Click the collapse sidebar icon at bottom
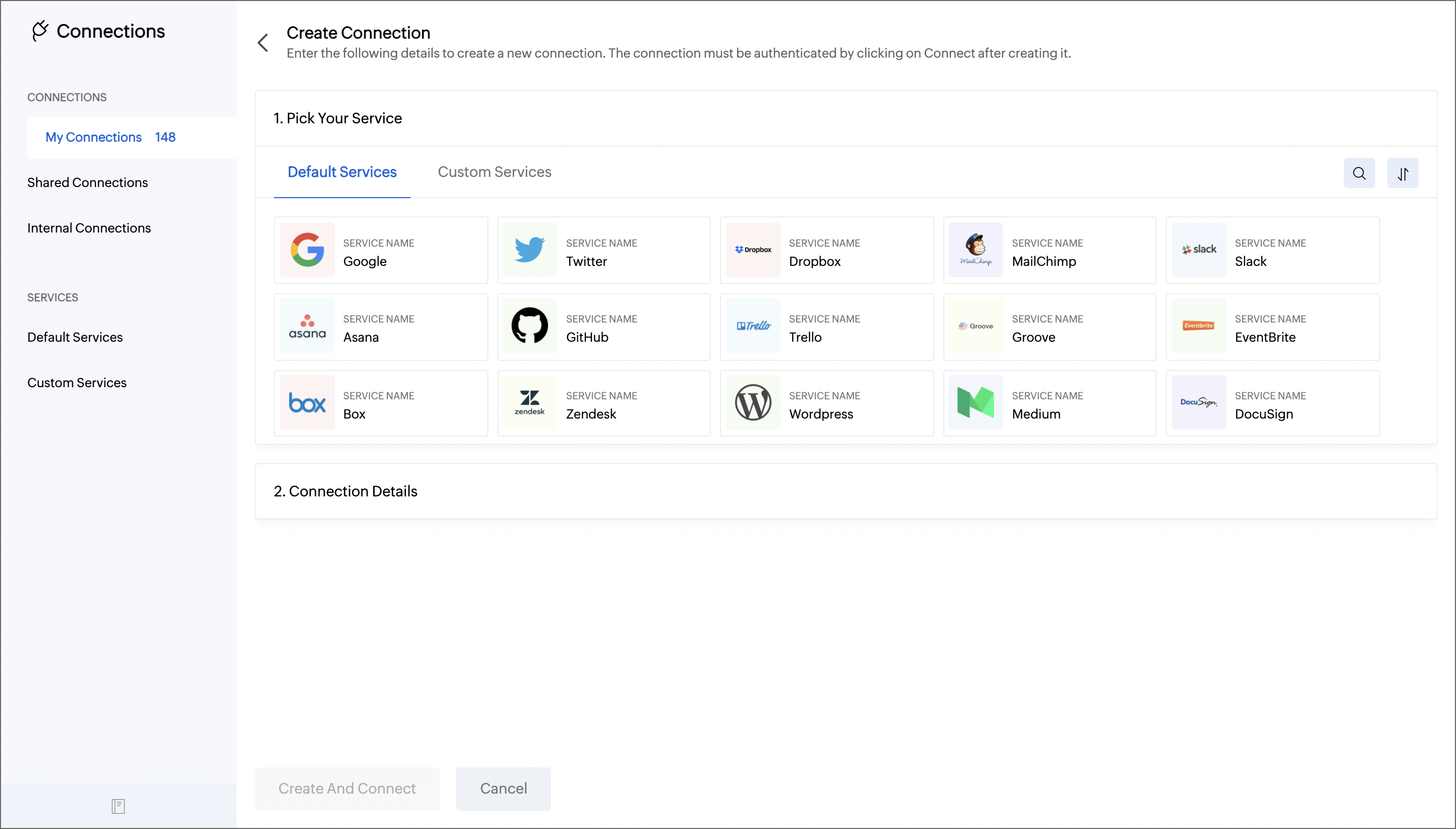This screenshot has height=829, width=1456. click(x=118, y=806)
